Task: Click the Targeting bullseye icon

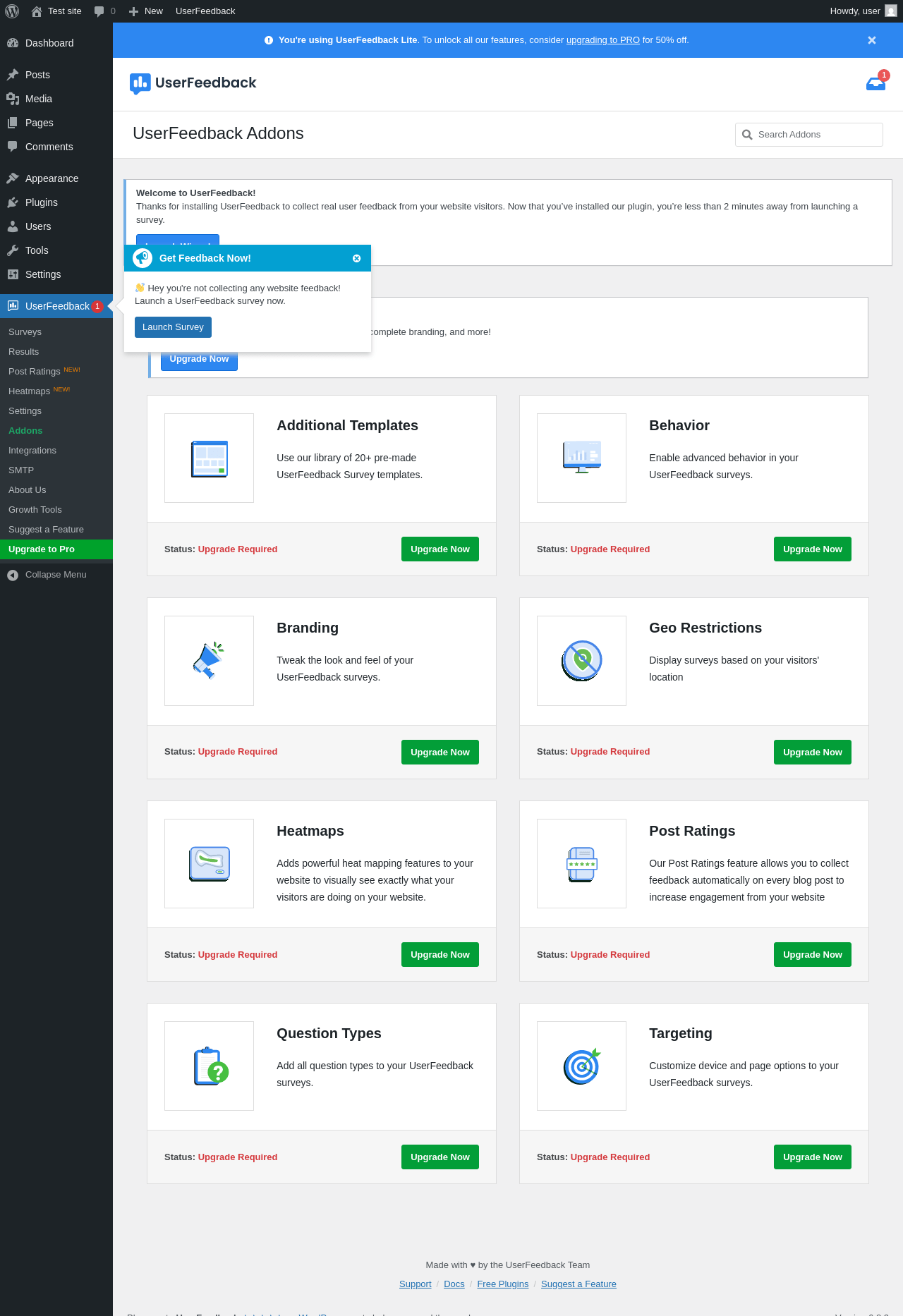Action: point(582,1066)
